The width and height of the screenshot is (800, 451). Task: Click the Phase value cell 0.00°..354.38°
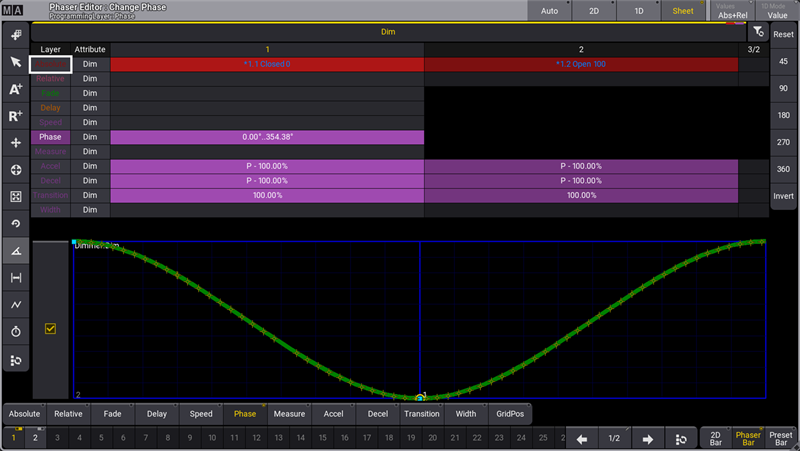pos(267,137)
